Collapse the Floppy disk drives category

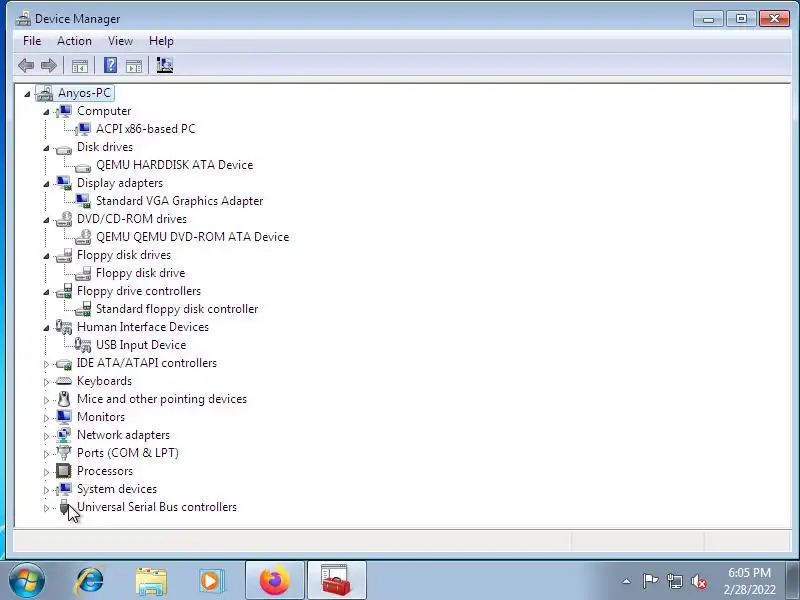46,256
